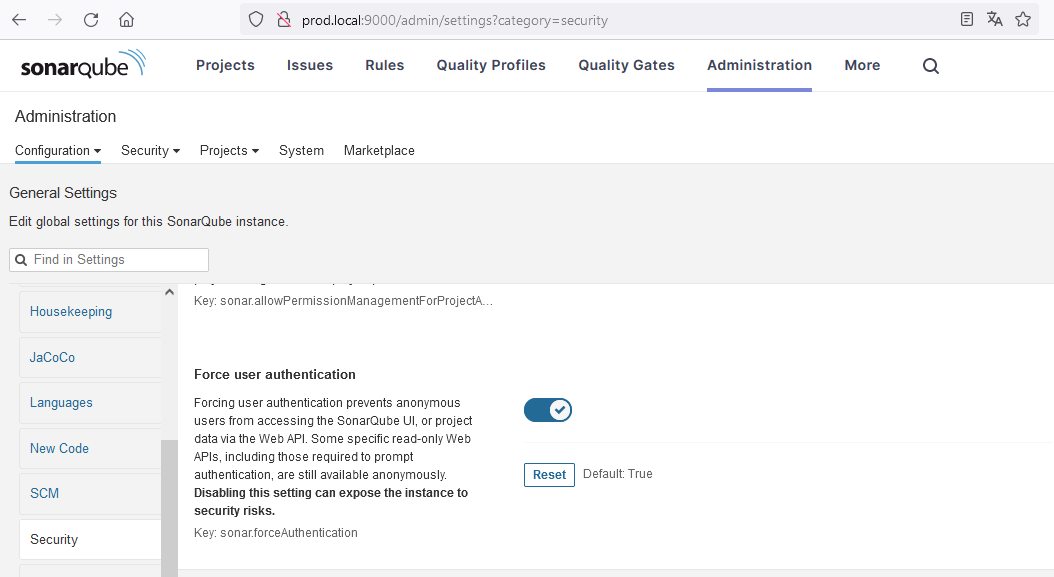Click the 'Key: sonar.forceAuthentication' text
Screen dimensions: 1054x577
point(276,533)
